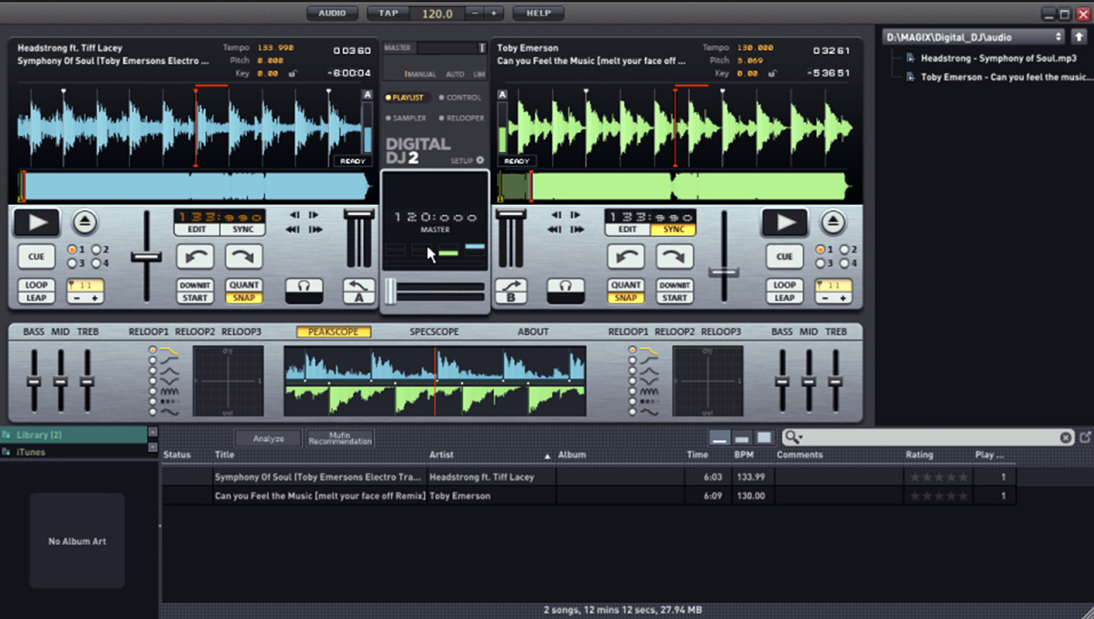1094x619 pixels.
Task: Step one frame back on right deck
Action: [556, 215]
